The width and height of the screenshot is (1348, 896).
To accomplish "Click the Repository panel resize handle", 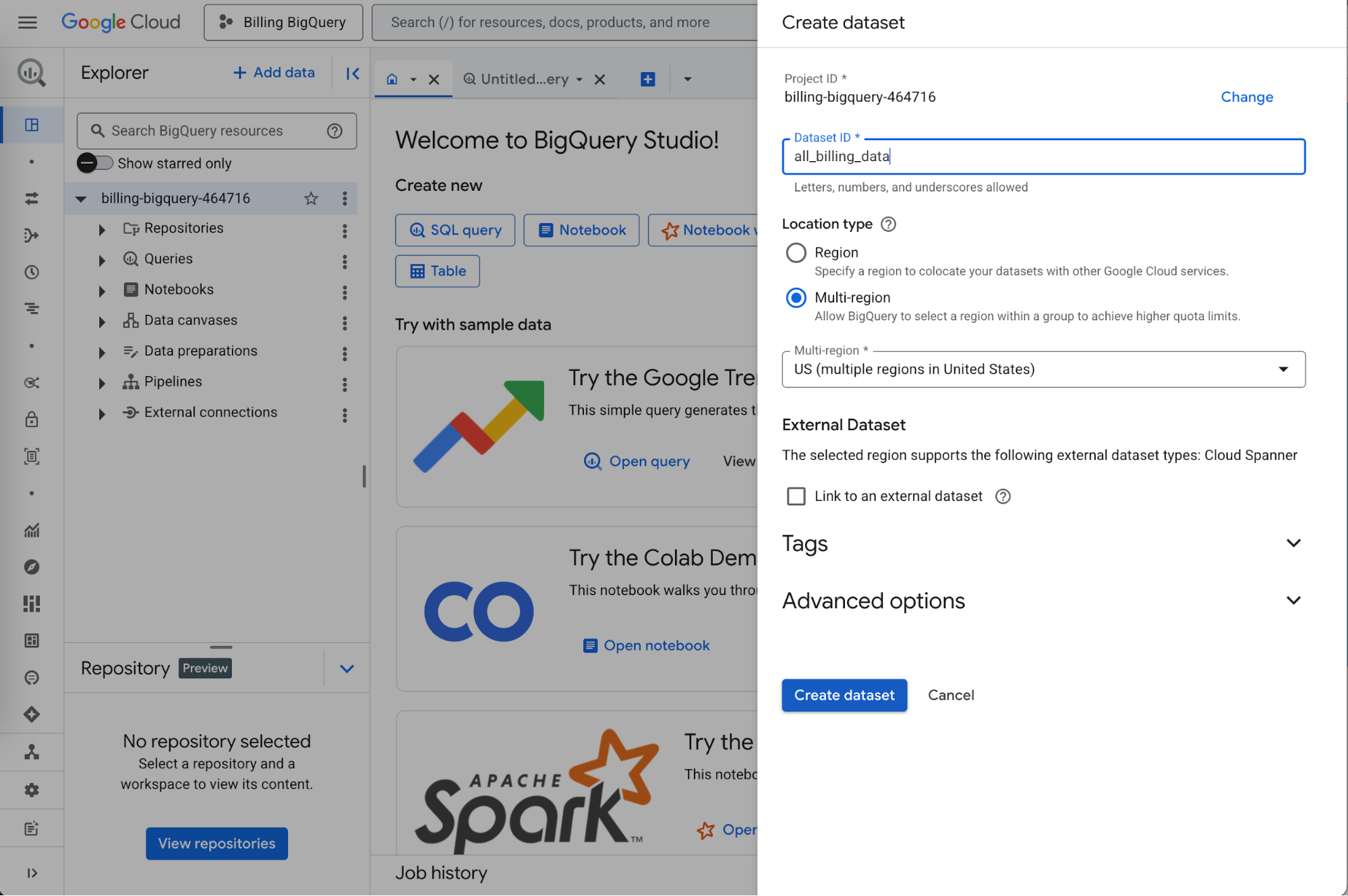I will tap(221, 648).
